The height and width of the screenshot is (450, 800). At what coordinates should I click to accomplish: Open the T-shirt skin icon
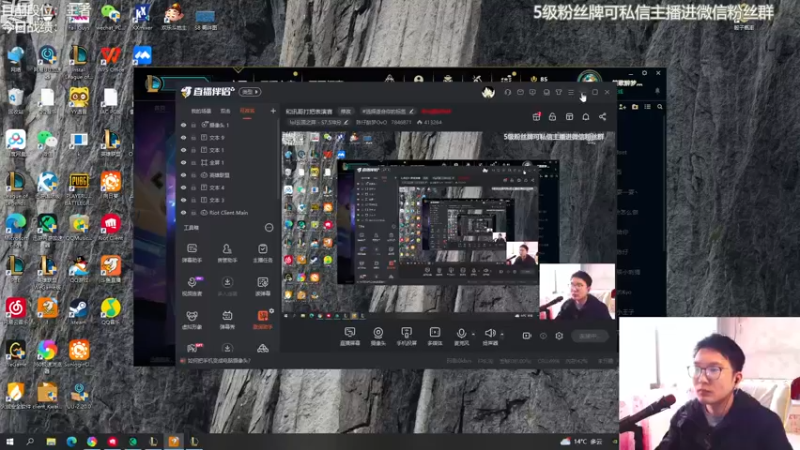click(x=559, y=92)
